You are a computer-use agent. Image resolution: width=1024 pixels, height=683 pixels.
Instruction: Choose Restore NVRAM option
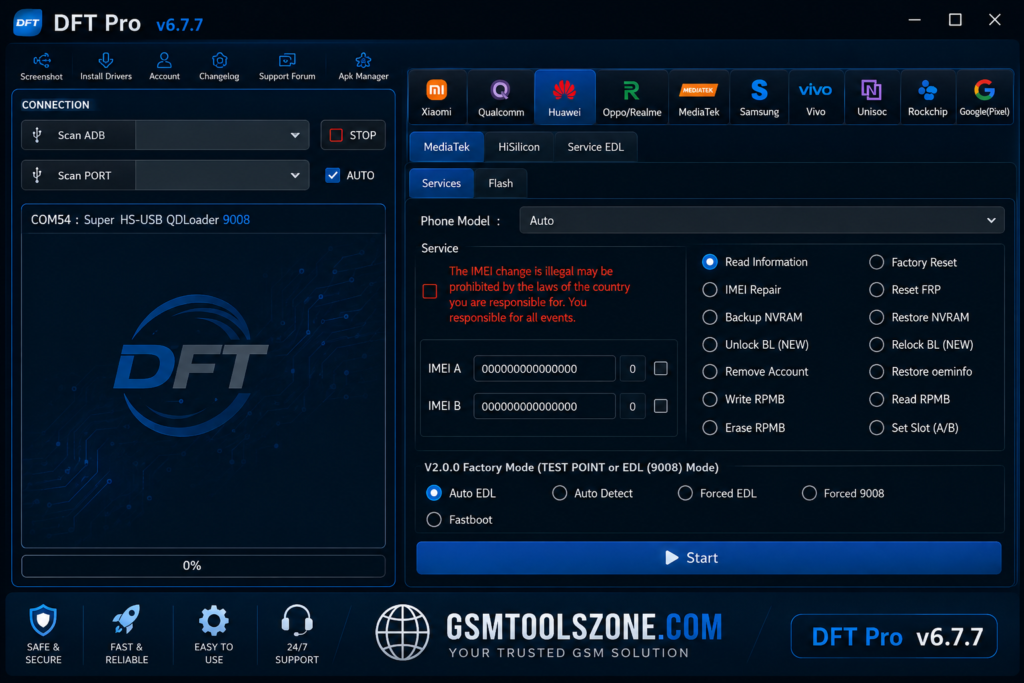coord(876,317)
